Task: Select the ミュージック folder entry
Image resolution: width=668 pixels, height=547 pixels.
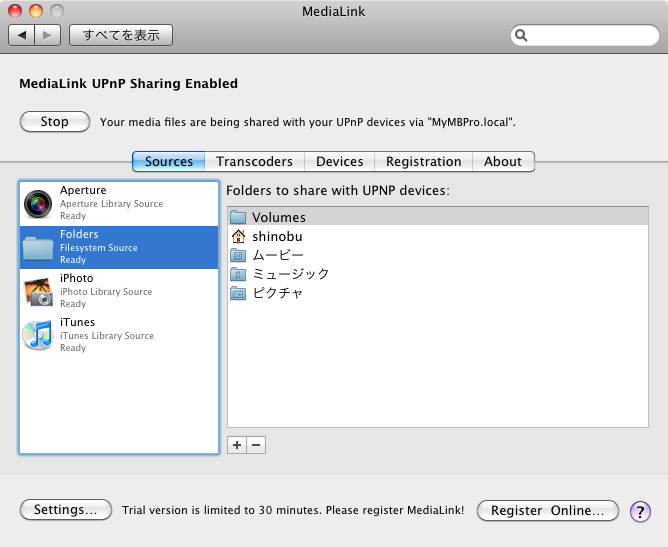Action: (x=290, y=274)
